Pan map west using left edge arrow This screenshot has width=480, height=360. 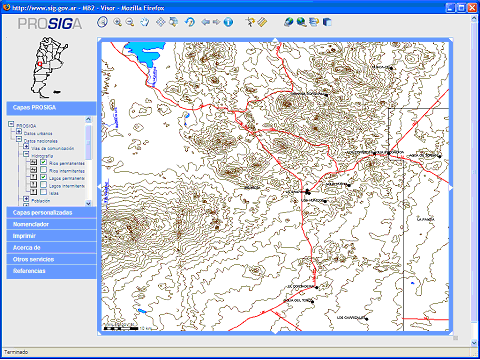tap(99, 187)
